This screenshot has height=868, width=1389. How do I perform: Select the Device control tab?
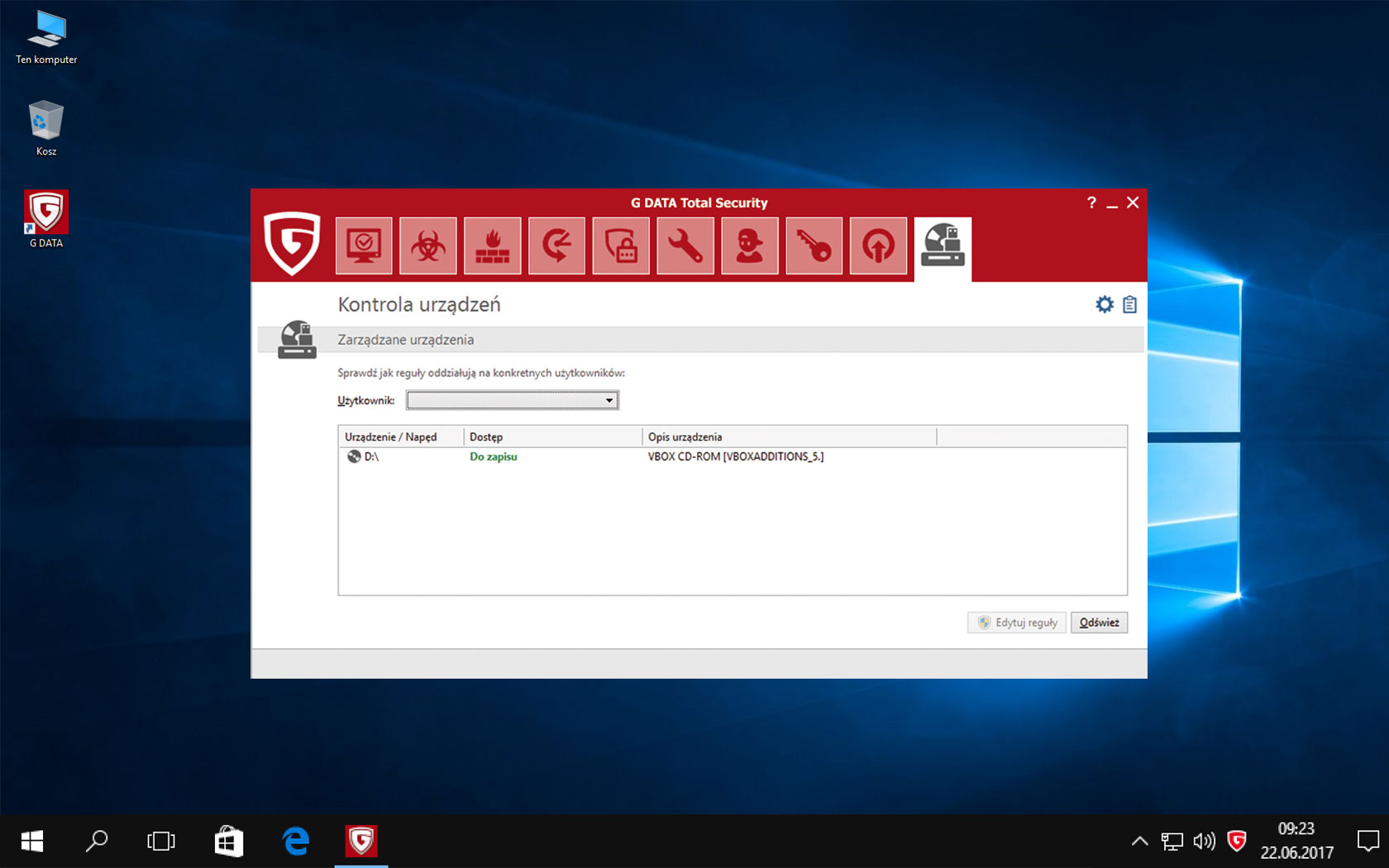tap(943, 248)
